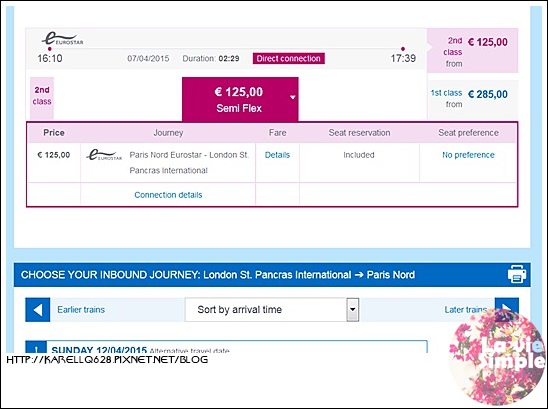This screenshot has height=409, width=548.
Task: Click the Direct connection badge
Action: click(289, 58)
